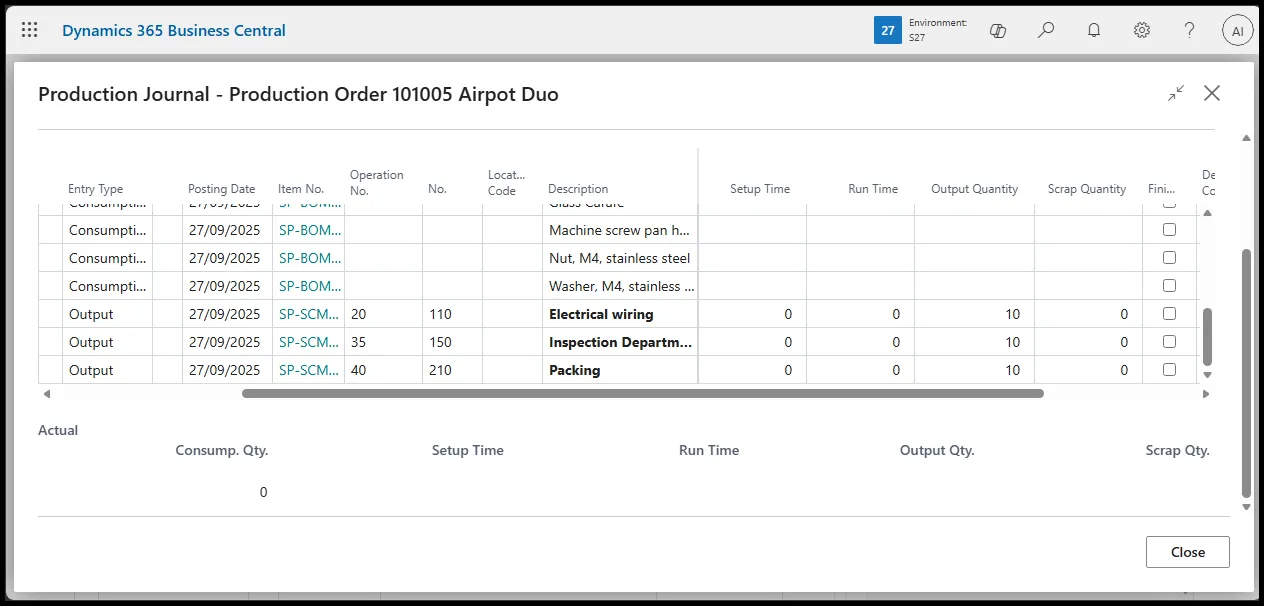Open SP-BOM item link in Washer M4 row
This screenshot has height=606, width=1264.
coord(309,286)
